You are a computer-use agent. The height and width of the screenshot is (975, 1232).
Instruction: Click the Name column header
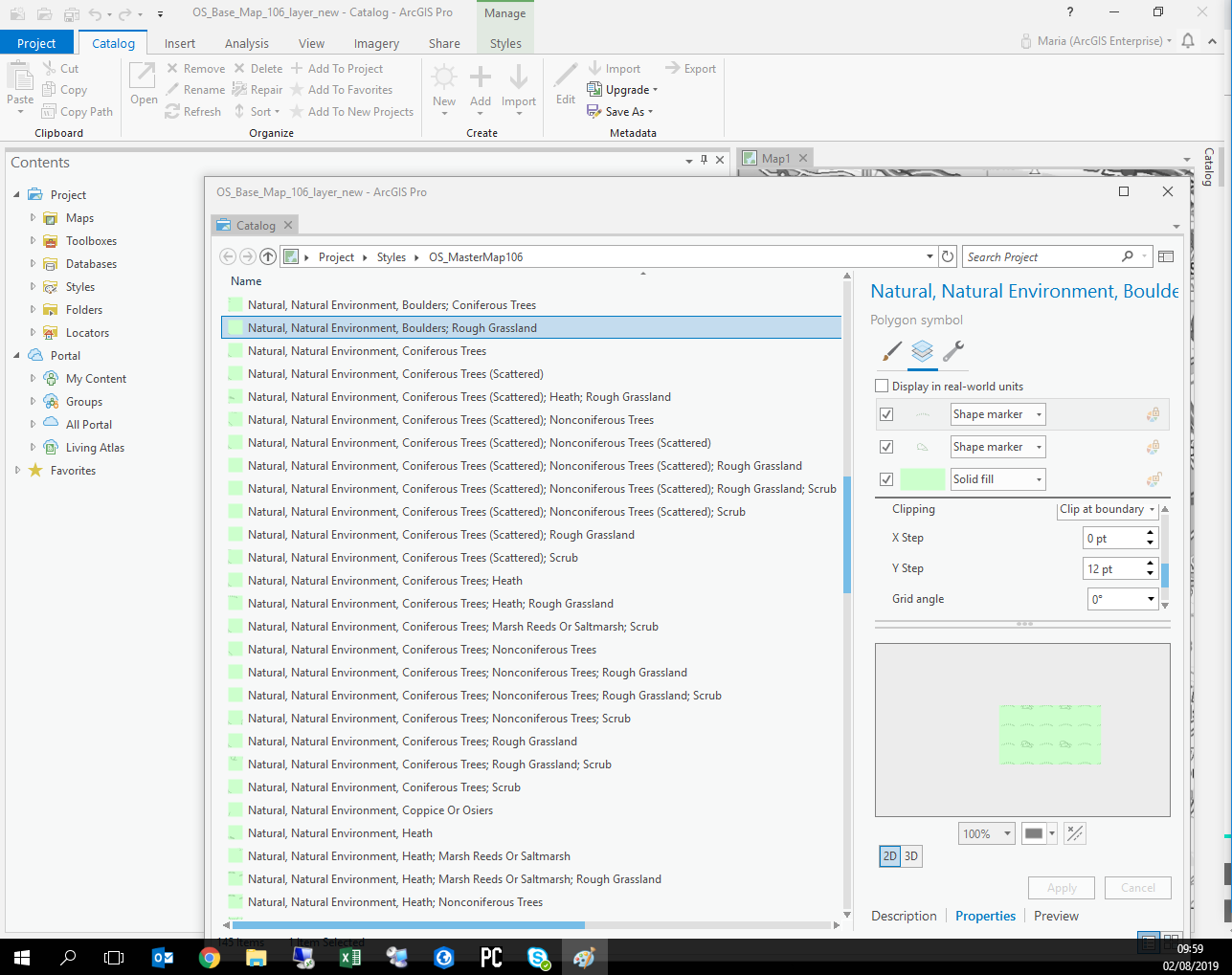[246, 281]
